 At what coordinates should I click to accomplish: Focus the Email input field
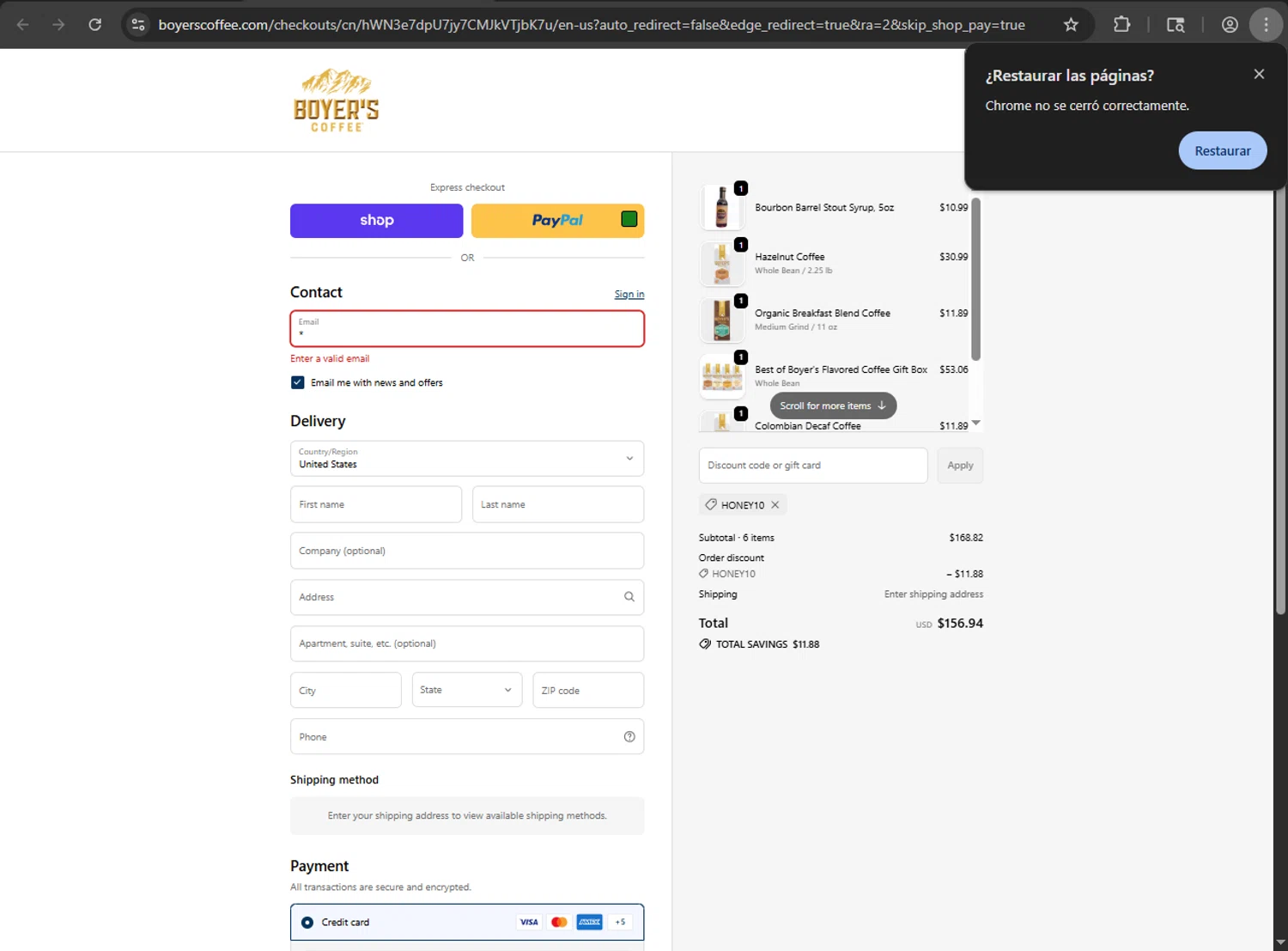click(467, 328)
